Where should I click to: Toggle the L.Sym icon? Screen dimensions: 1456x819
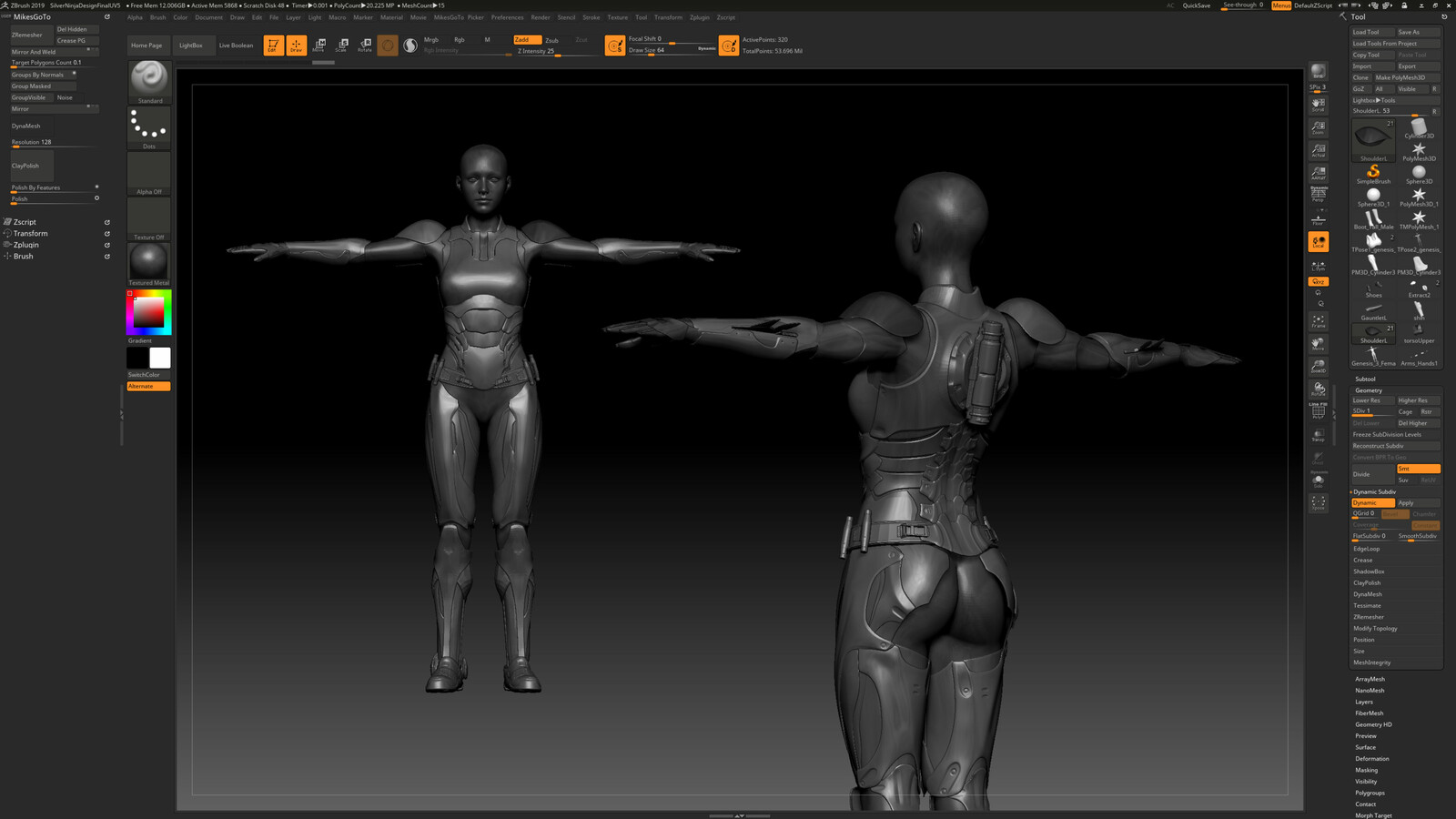(1319, 267)
